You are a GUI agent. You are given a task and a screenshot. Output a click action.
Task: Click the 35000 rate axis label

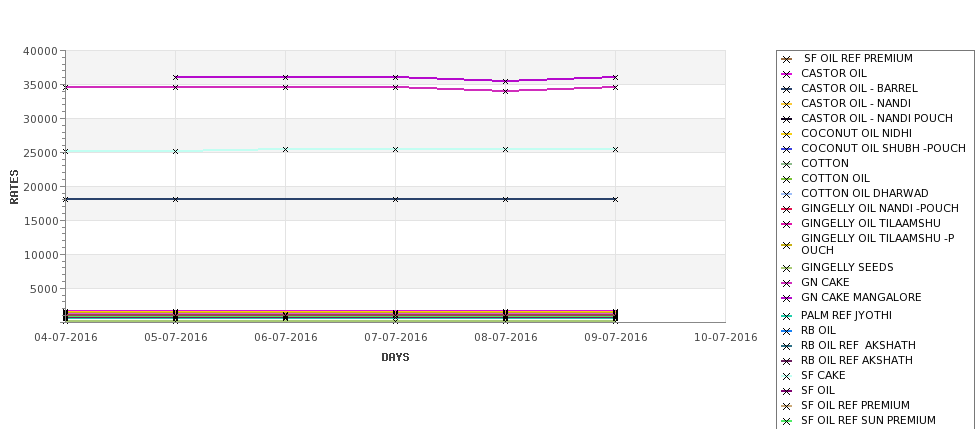tap(40, 85)
